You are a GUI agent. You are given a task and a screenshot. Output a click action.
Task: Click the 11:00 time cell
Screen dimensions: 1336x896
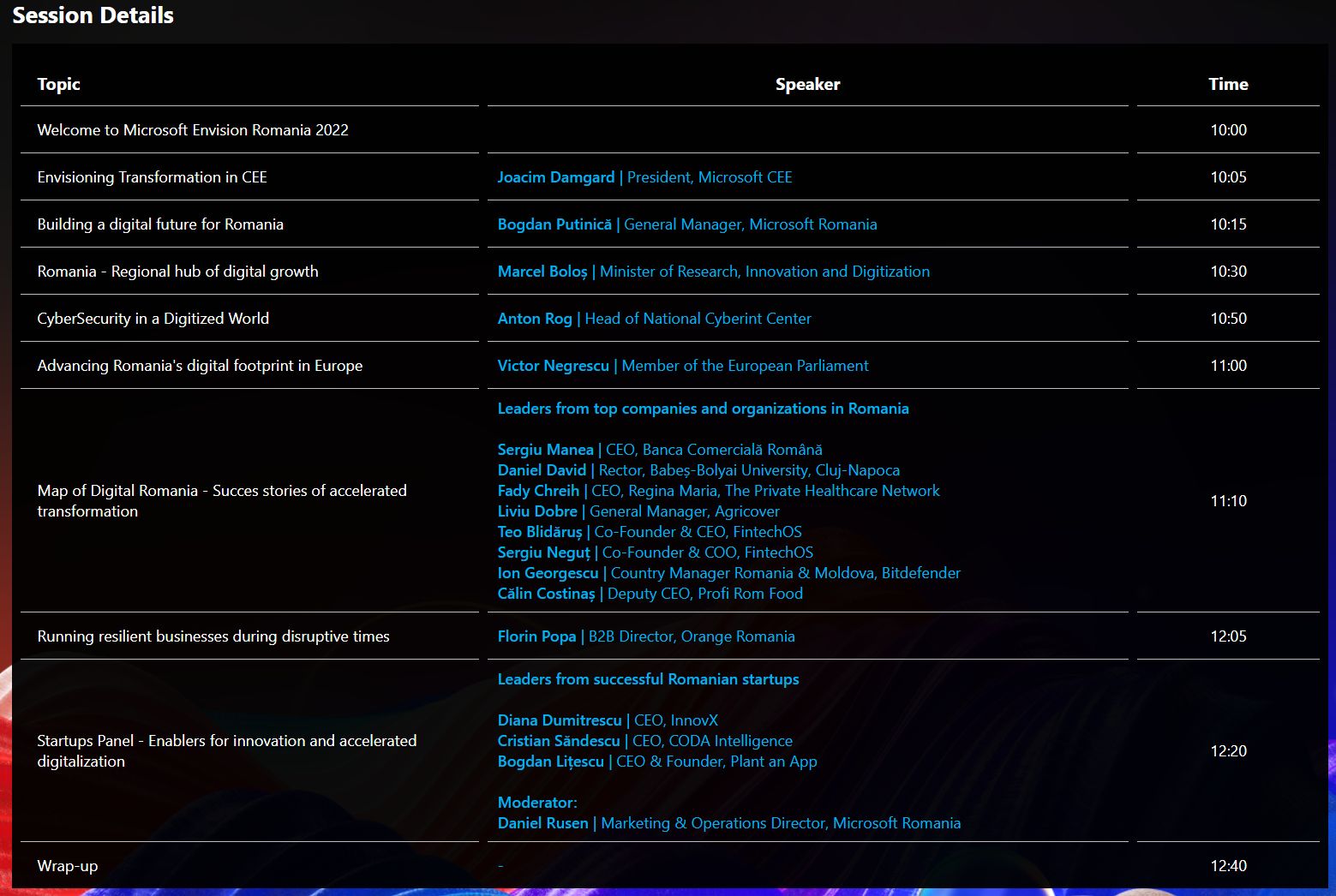pyautogui.click(x=1228, y=366)
